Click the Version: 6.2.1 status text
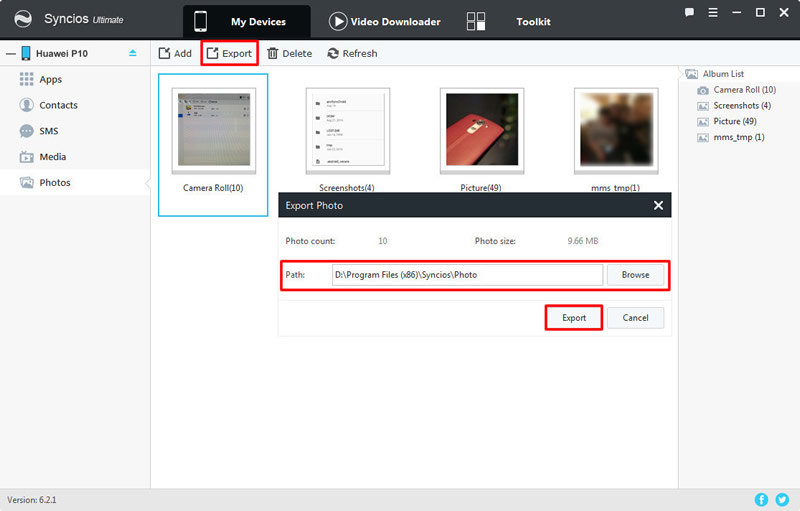This screenshot has width=800, height=511. coord(32,500)
